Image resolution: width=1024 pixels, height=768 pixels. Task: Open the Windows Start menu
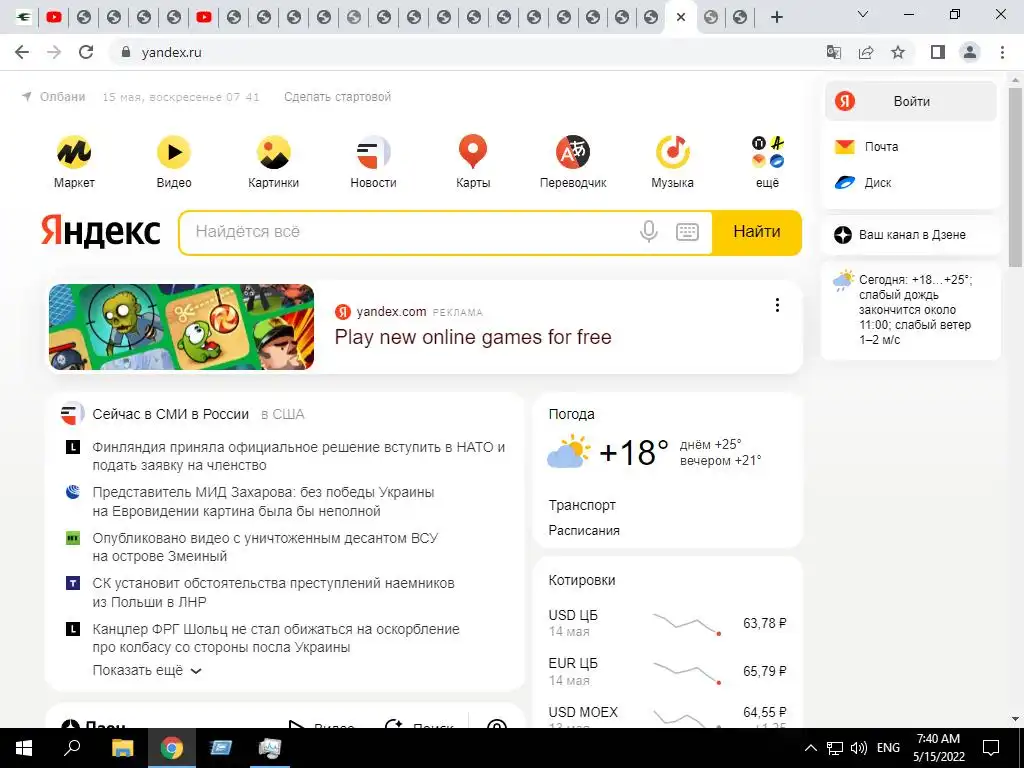click(24, 748)
